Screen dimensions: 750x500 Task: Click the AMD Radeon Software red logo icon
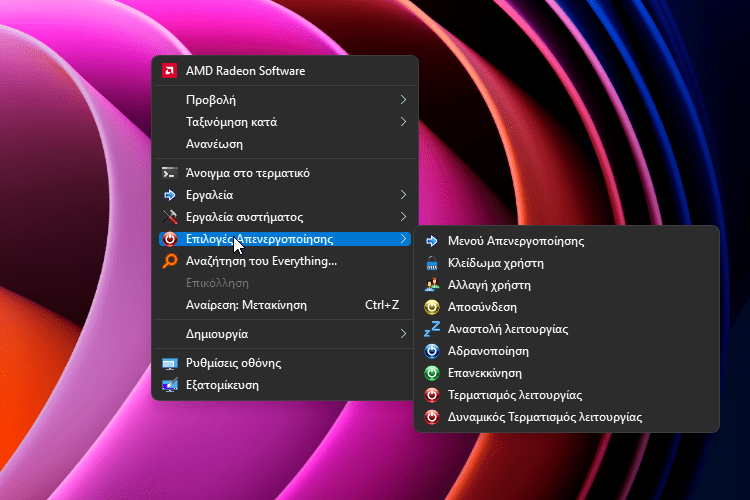[x=169, y=71]
